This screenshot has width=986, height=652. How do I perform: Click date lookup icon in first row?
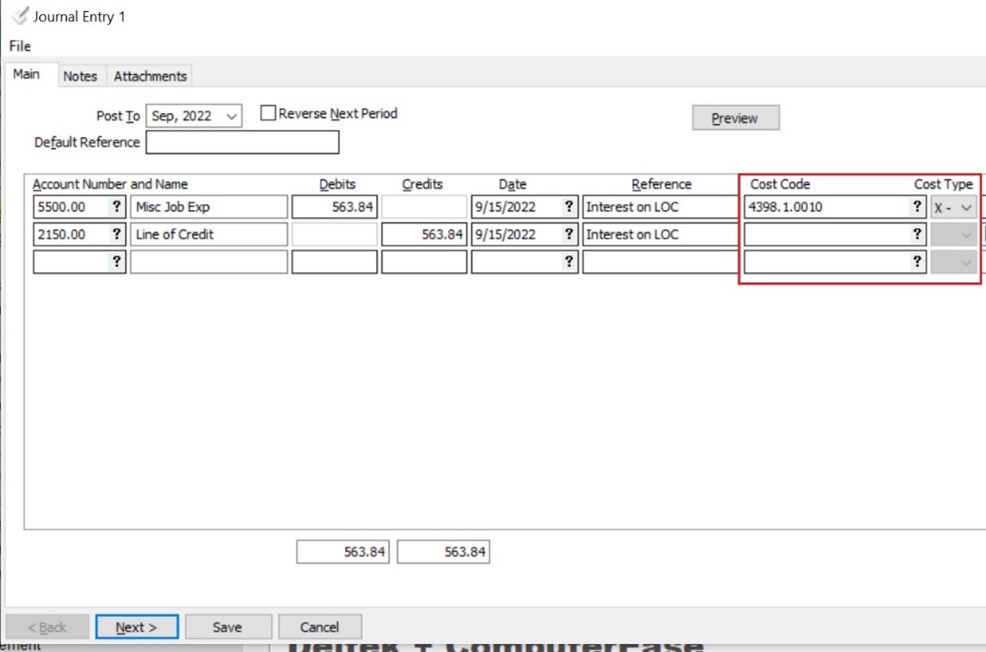pos(569,208)
